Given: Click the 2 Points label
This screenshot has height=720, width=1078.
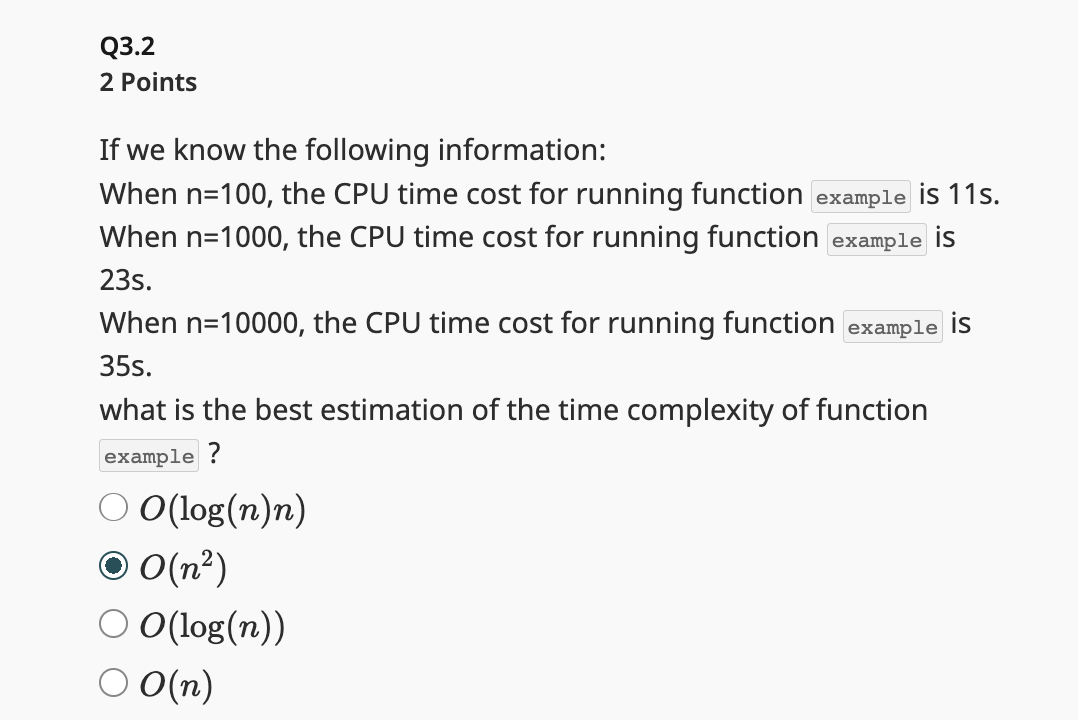Looking at the screenshot, I should [x=147, y=83].
